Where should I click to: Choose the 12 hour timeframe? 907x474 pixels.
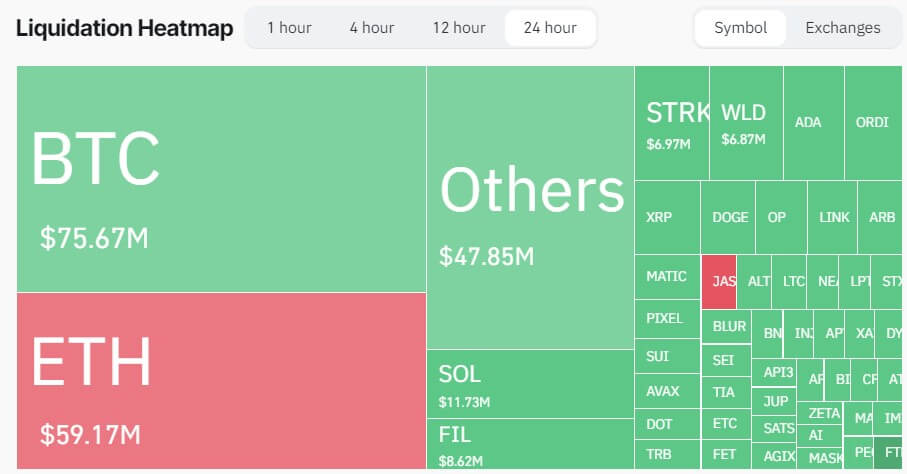coord(459,28)
